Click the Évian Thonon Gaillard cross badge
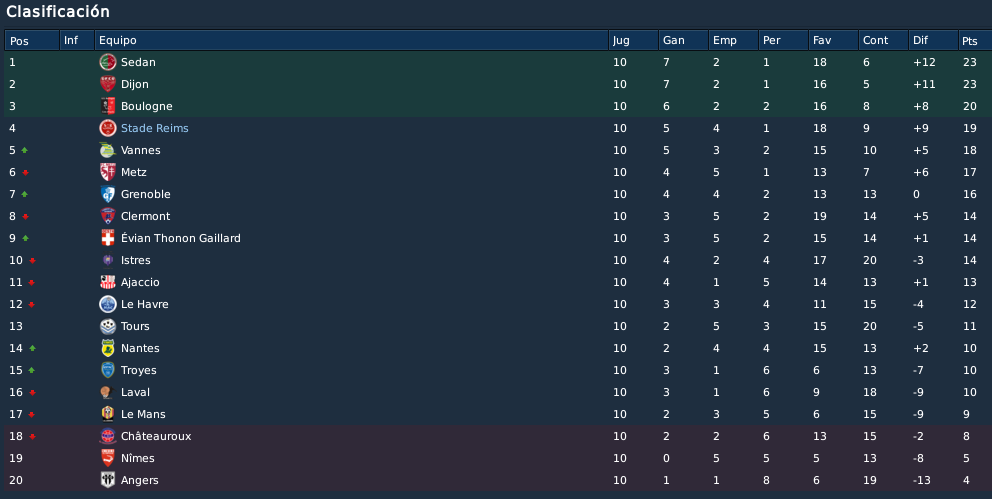This screenshot has height=499, width=992. [108, 238]
